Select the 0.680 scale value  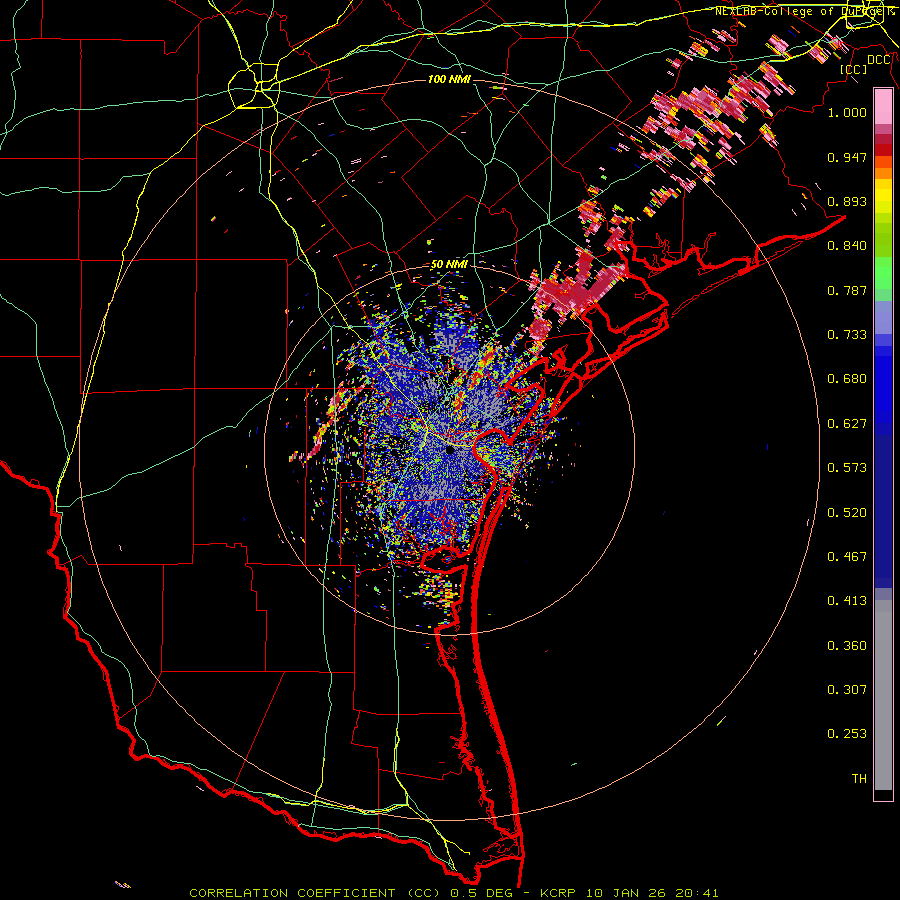(x=847, y=379)
